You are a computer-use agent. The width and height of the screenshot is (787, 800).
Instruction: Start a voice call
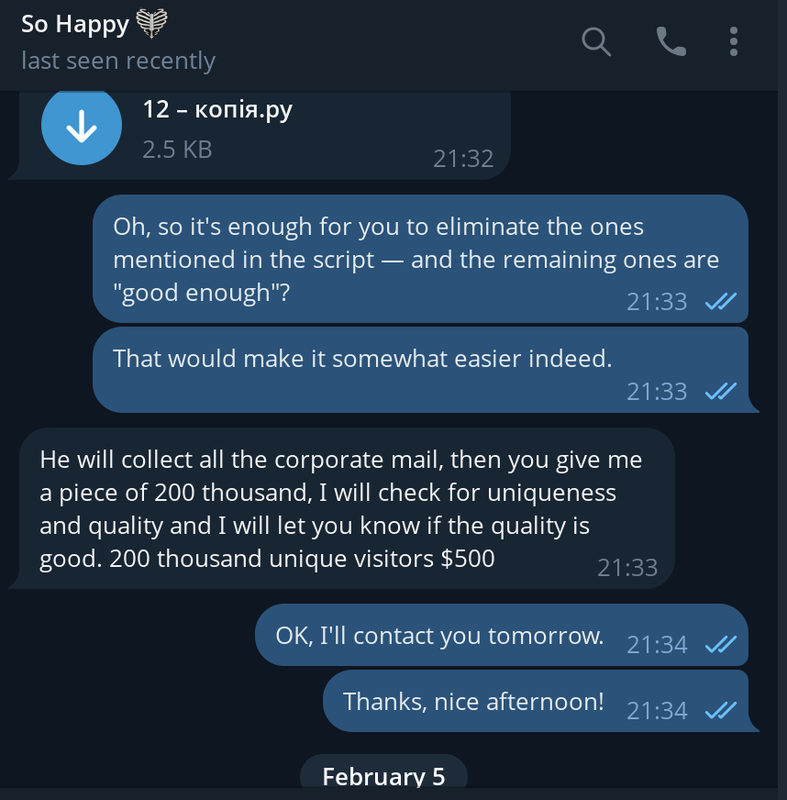[670, 41]
